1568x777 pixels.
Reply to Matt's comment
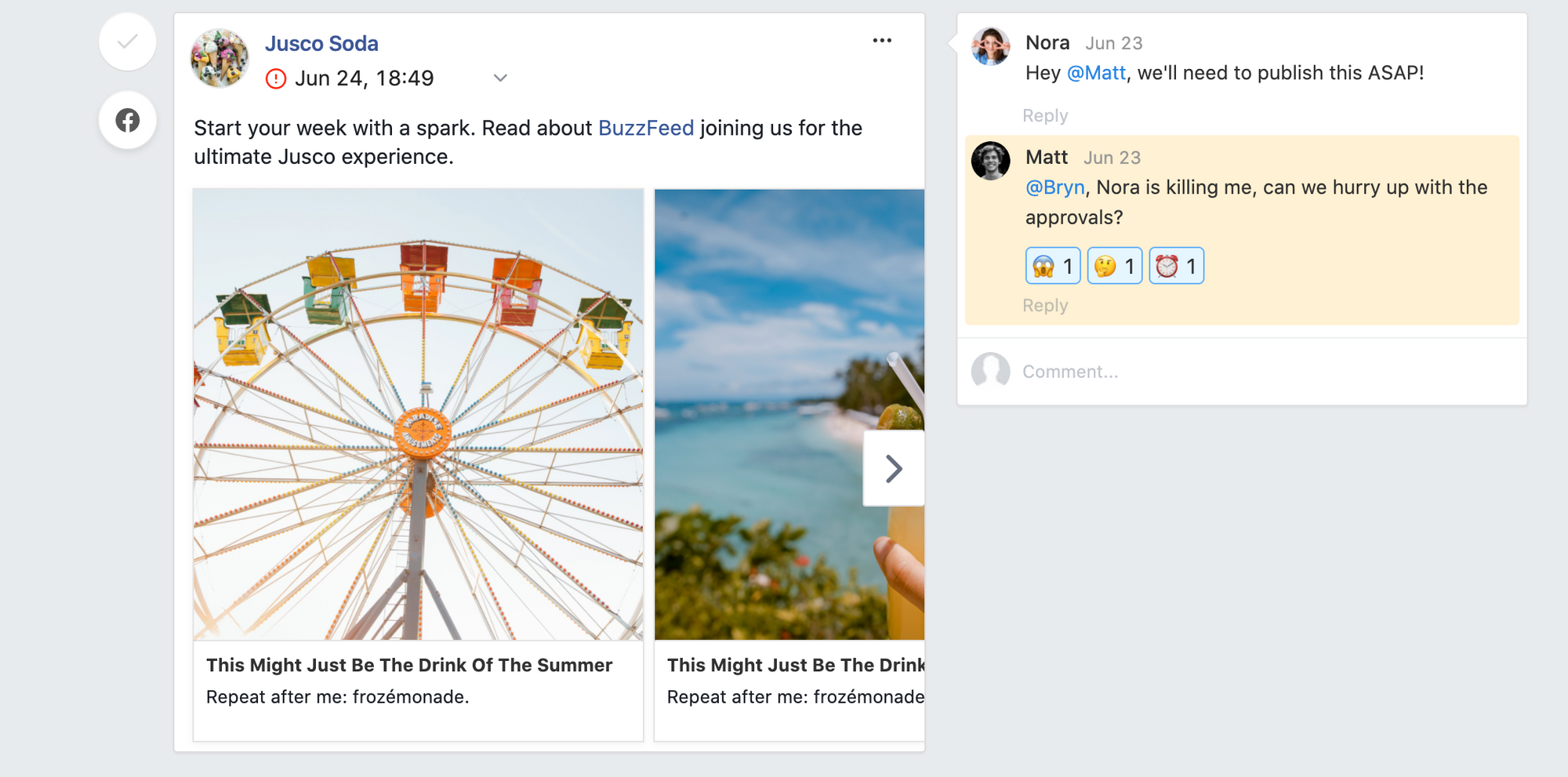point(1045,306)
